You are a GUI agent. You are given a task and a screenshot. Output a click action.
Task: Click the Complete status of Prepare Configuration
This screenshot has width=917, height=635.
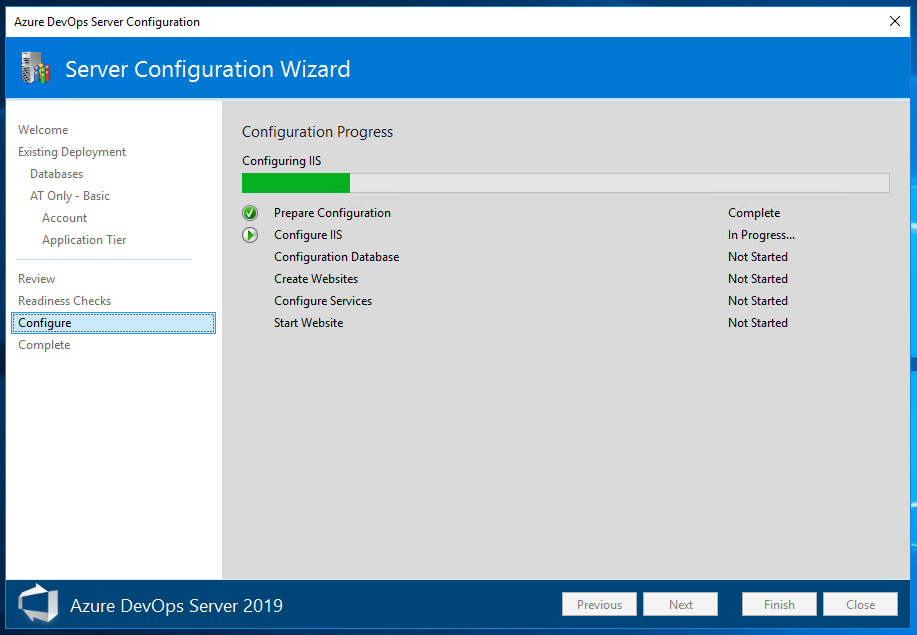tap(754, 213)
